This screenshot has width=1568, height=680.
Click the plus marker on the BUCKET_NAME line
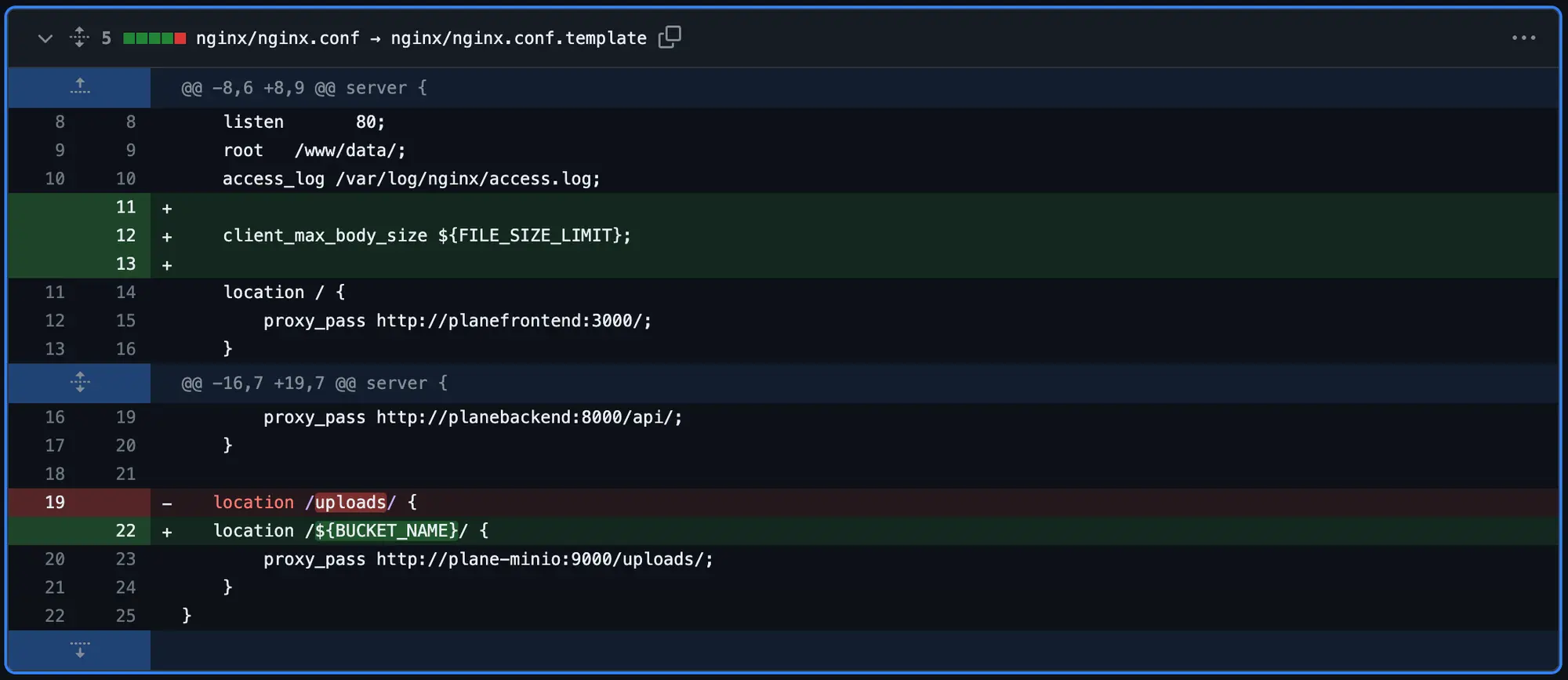(x=167, y=532)
